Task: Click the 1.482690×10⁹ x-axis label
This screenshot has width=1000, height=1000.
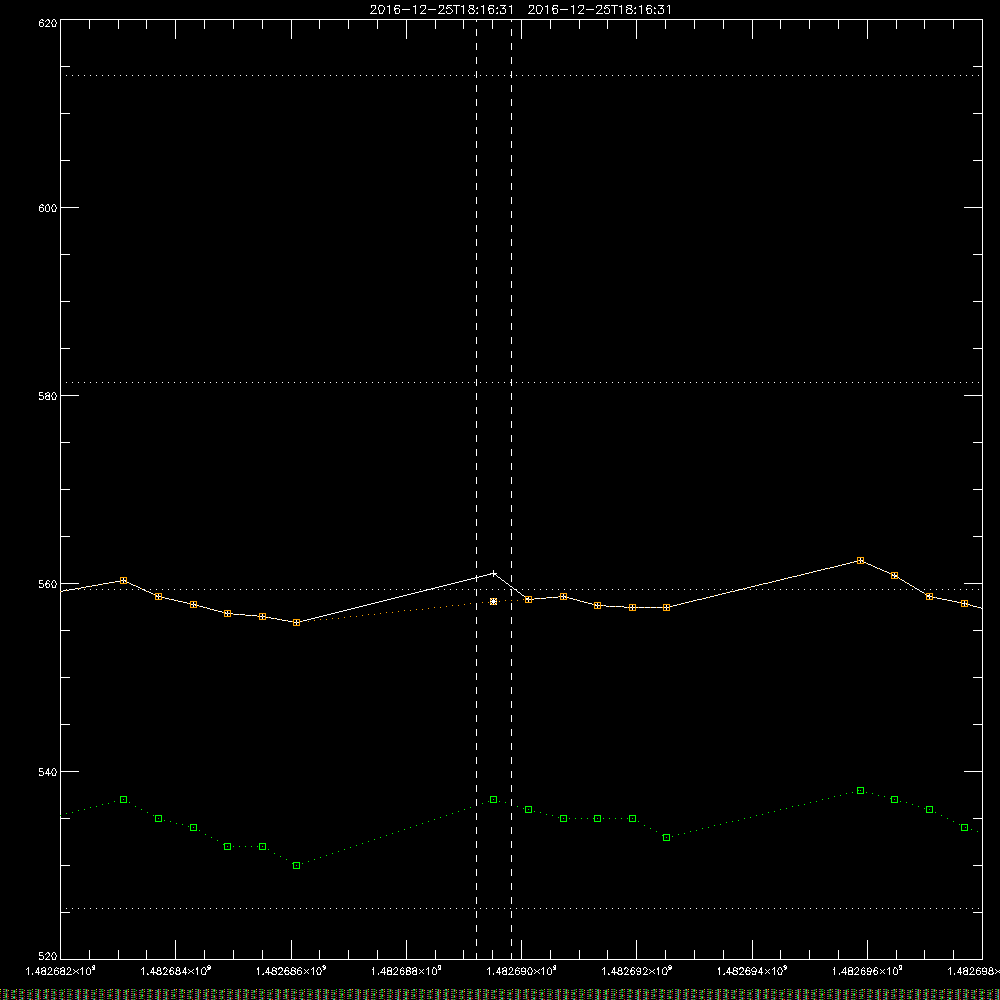Action: coord(522,971)
